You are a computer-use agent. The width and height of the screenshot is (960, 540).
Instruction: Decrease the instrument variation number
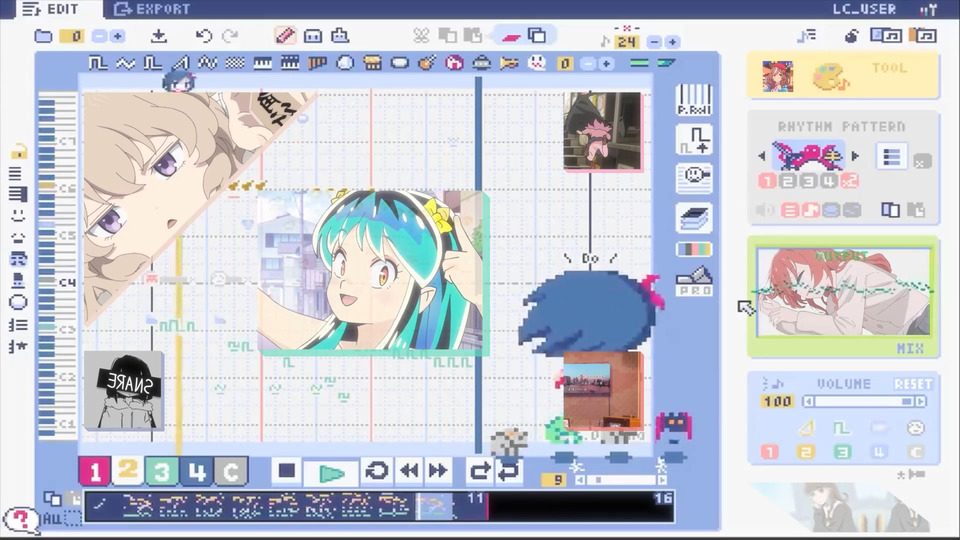587,64
